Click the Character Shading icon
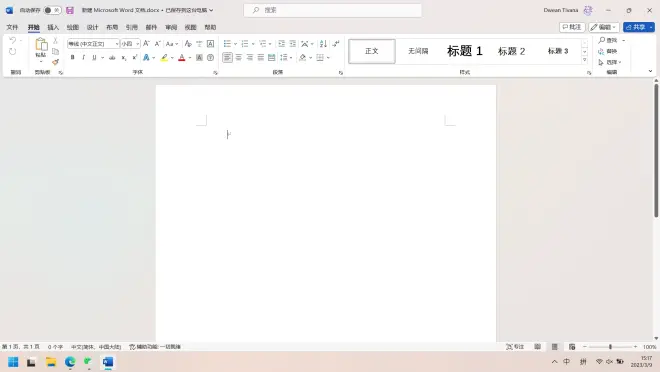This screenshot has width=660, height=372. coord(200,58)
